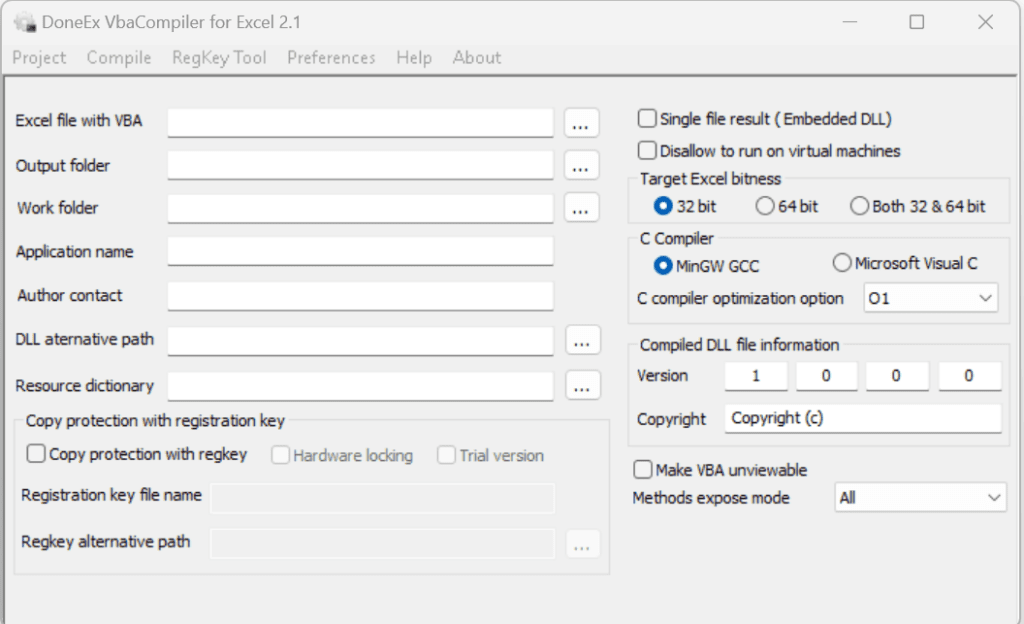Open the Compile menu
Viewport: 1024px width, 624px height.
point(119,58)
